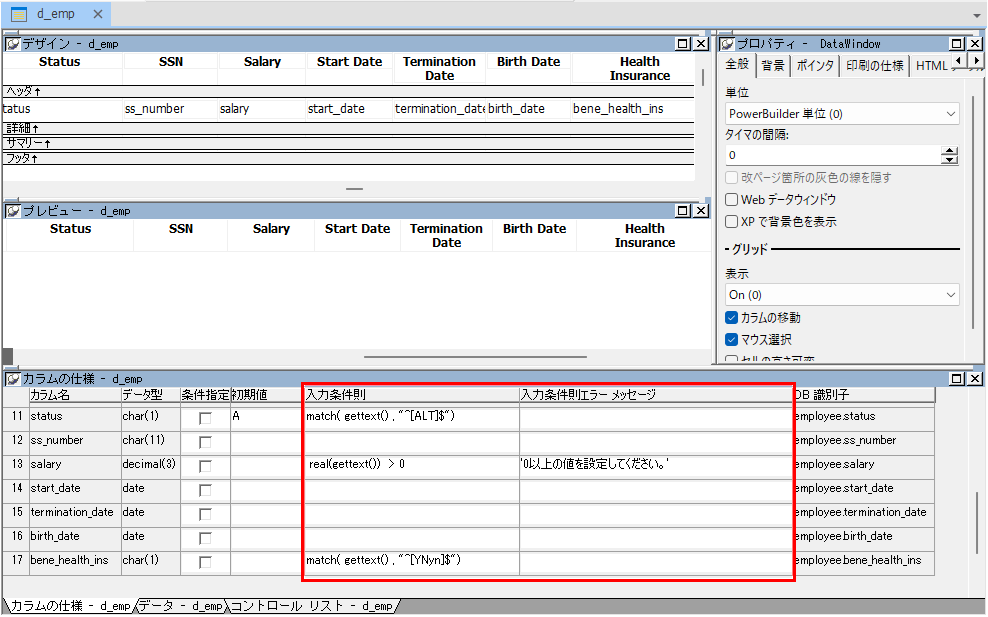Click the フッタ band bar in design

coord(348,159)
